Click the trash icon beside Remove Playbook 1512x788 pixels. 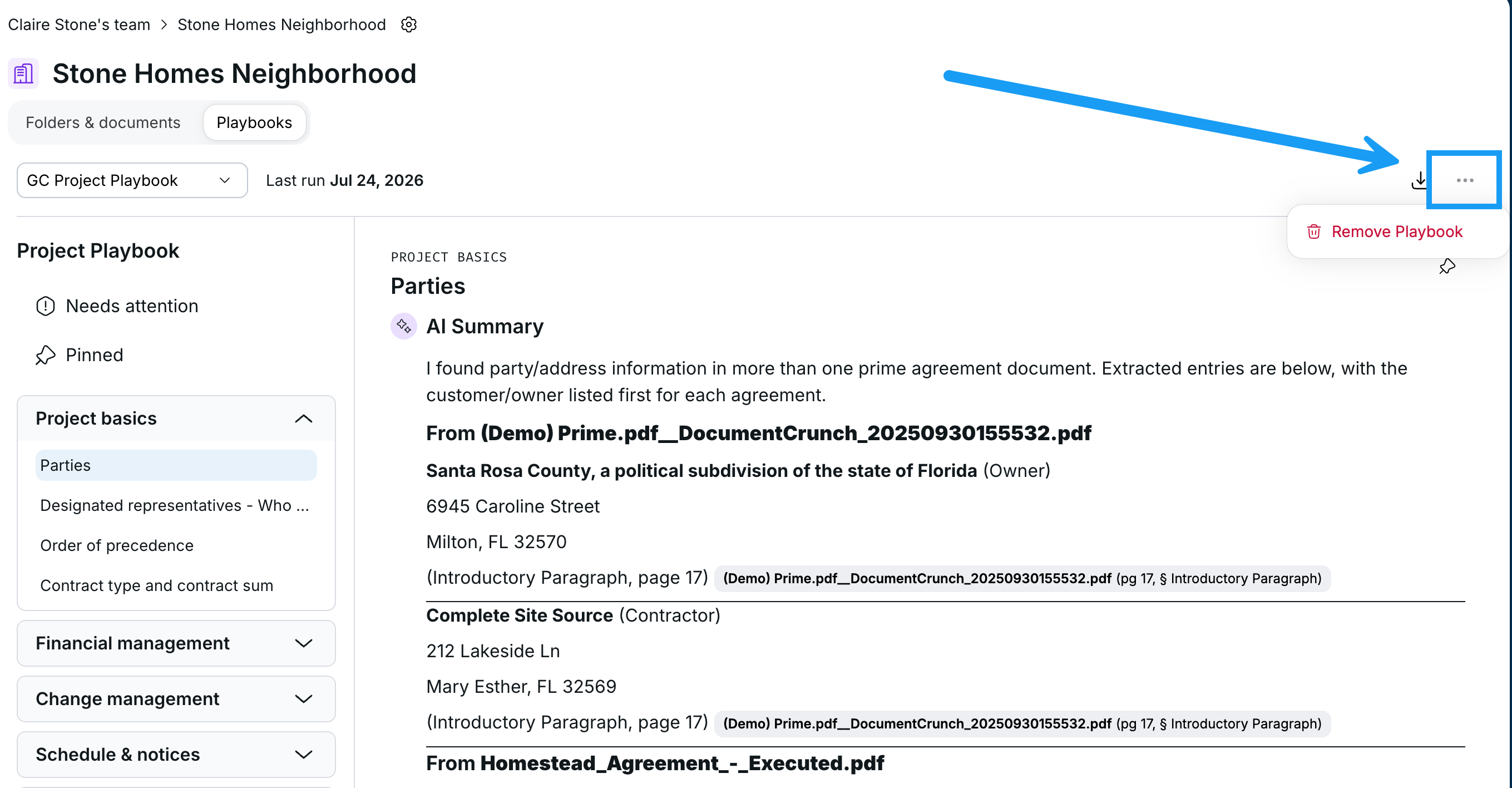pos(1313,232)
